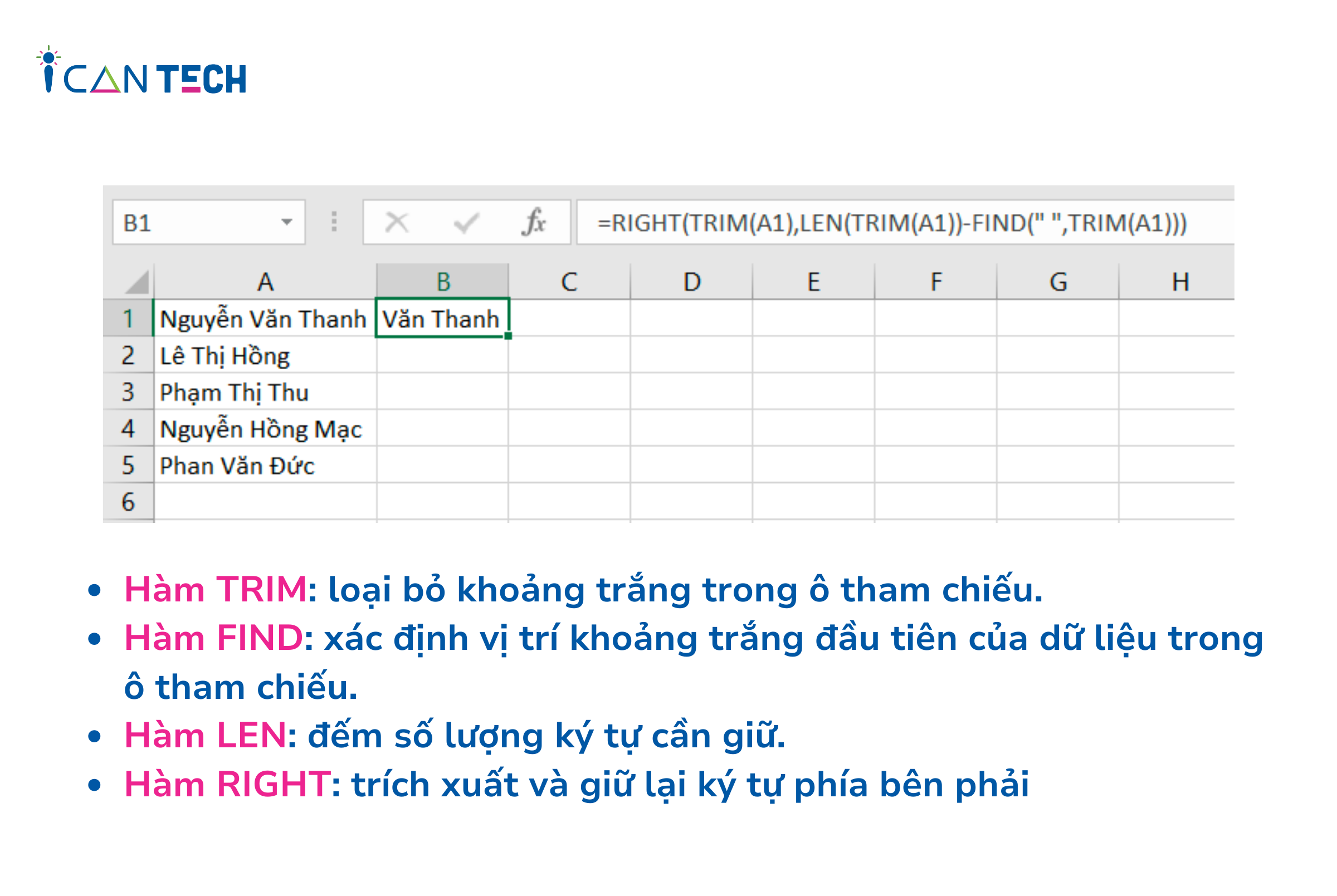Click the pink "Hàm TRIM" text
Image resolution: width=1337 pixels, height=896 pixels.
216,589
